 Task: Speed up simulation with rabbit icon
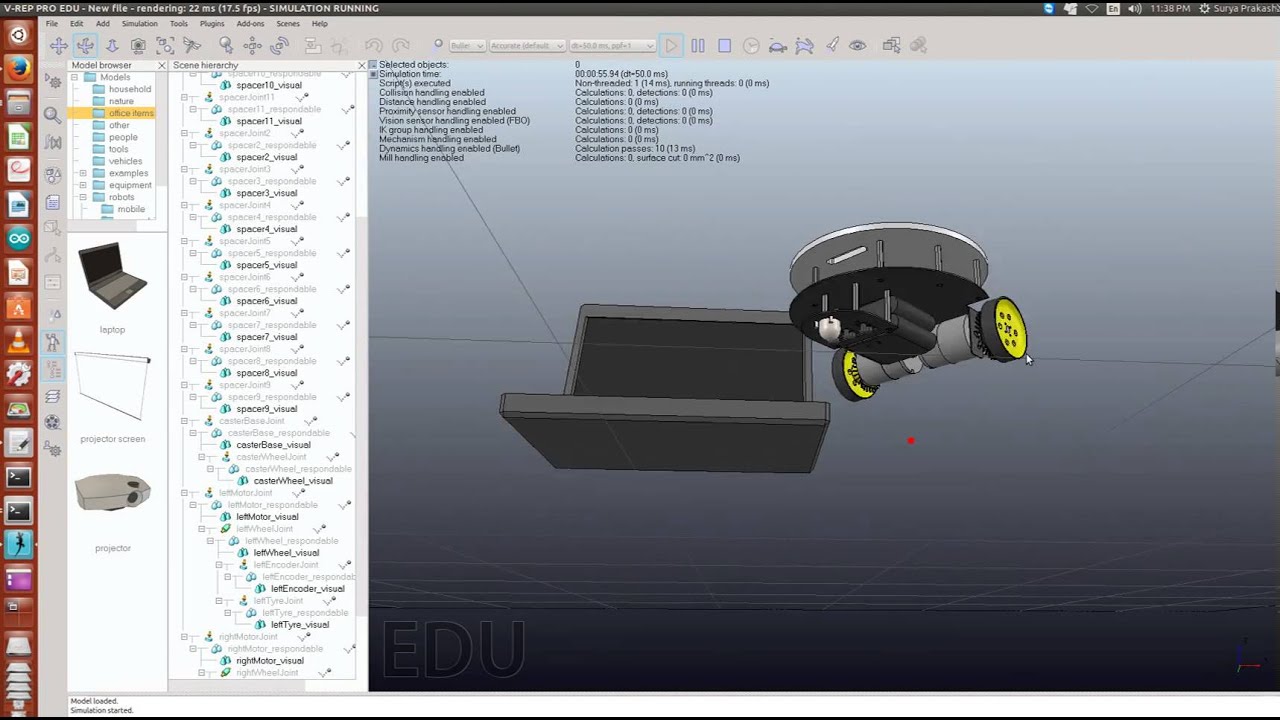(805, 45)
